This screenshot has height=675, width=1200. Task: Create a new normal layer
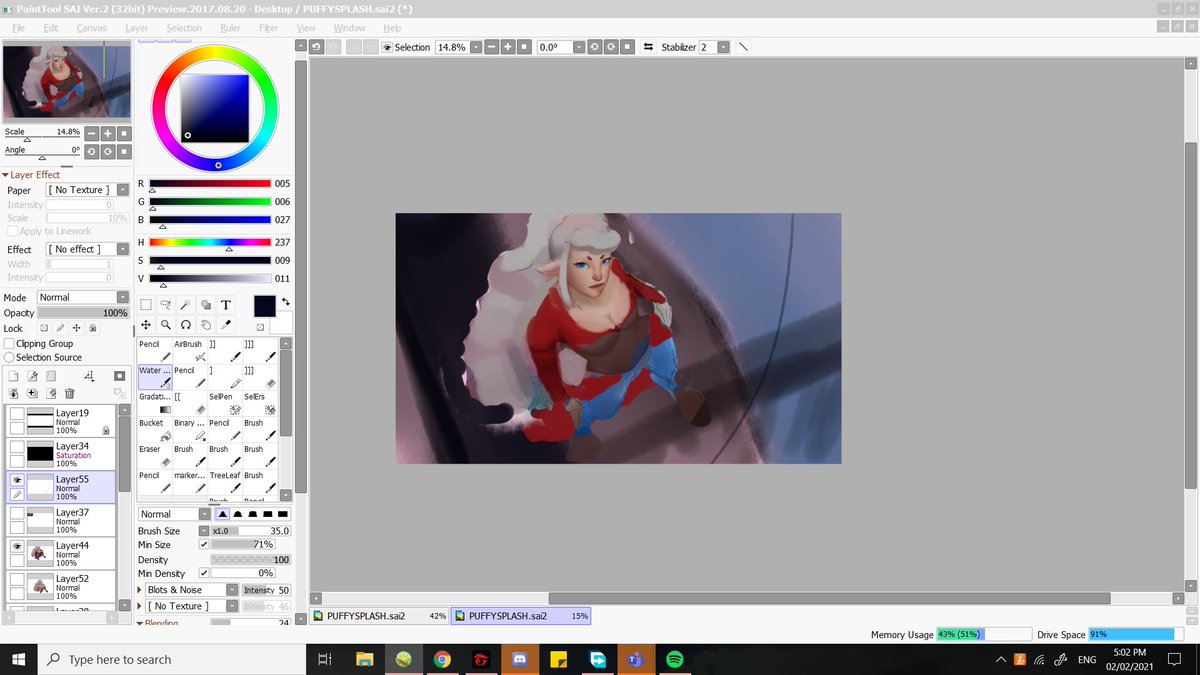[x=14, y=376]
